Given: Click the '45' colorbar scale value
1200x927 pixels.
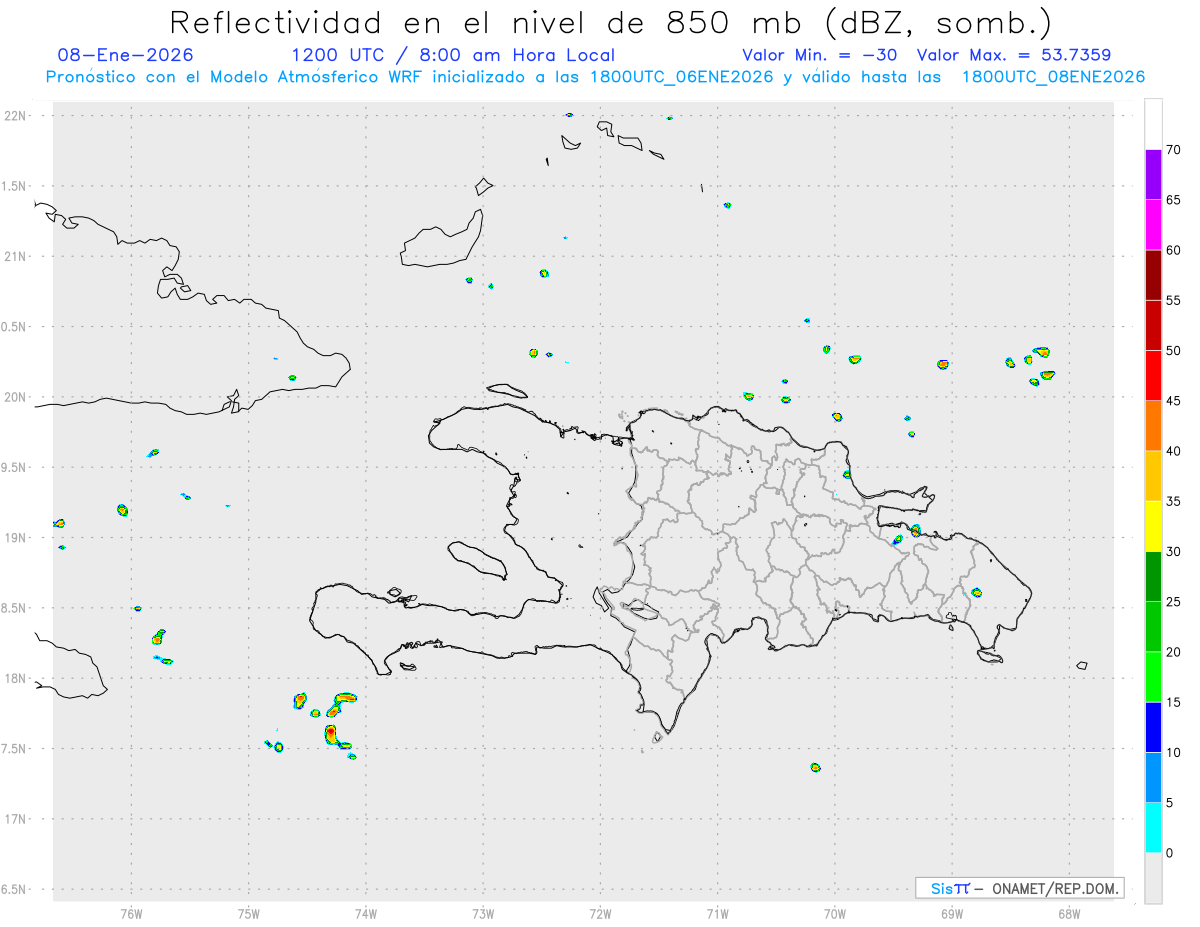Looking at the screenshot, I should click(x=1173, y=401).
